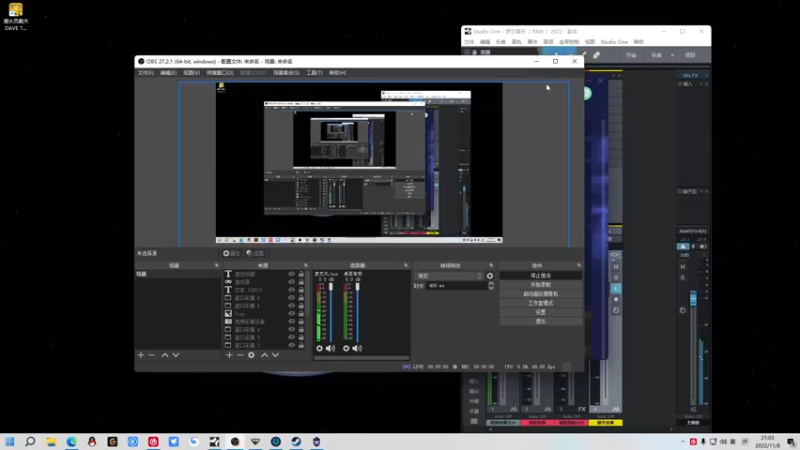Undock the controls panel header icon
The width and height of the screenshot is (800, 450).
coord(579,265)
